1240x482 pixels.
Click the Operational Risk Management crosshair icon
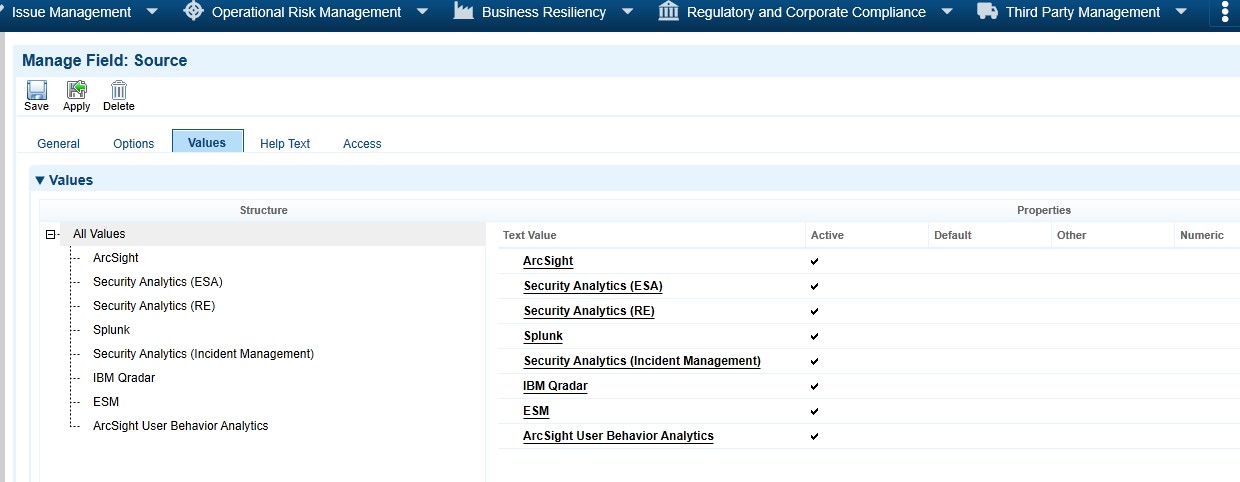click(194, 12)
